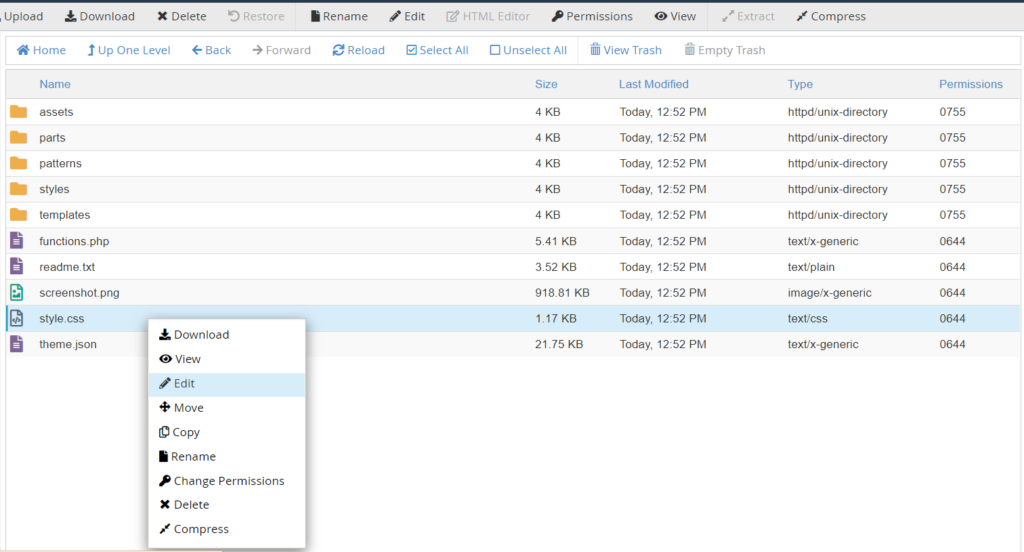Screen dimensions: 1024x552
Task: Choose View from the context menu
Action: [x=227, y=359]
